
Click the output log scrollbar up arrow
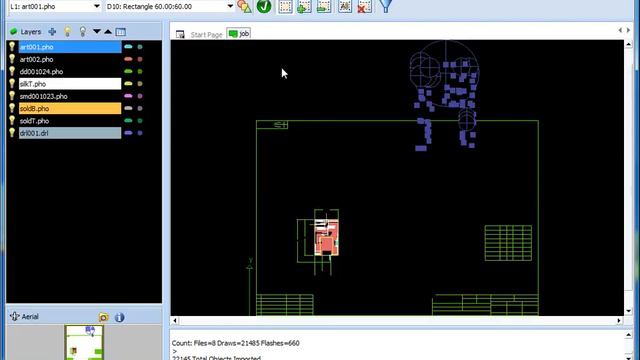[x=629, y=335]
